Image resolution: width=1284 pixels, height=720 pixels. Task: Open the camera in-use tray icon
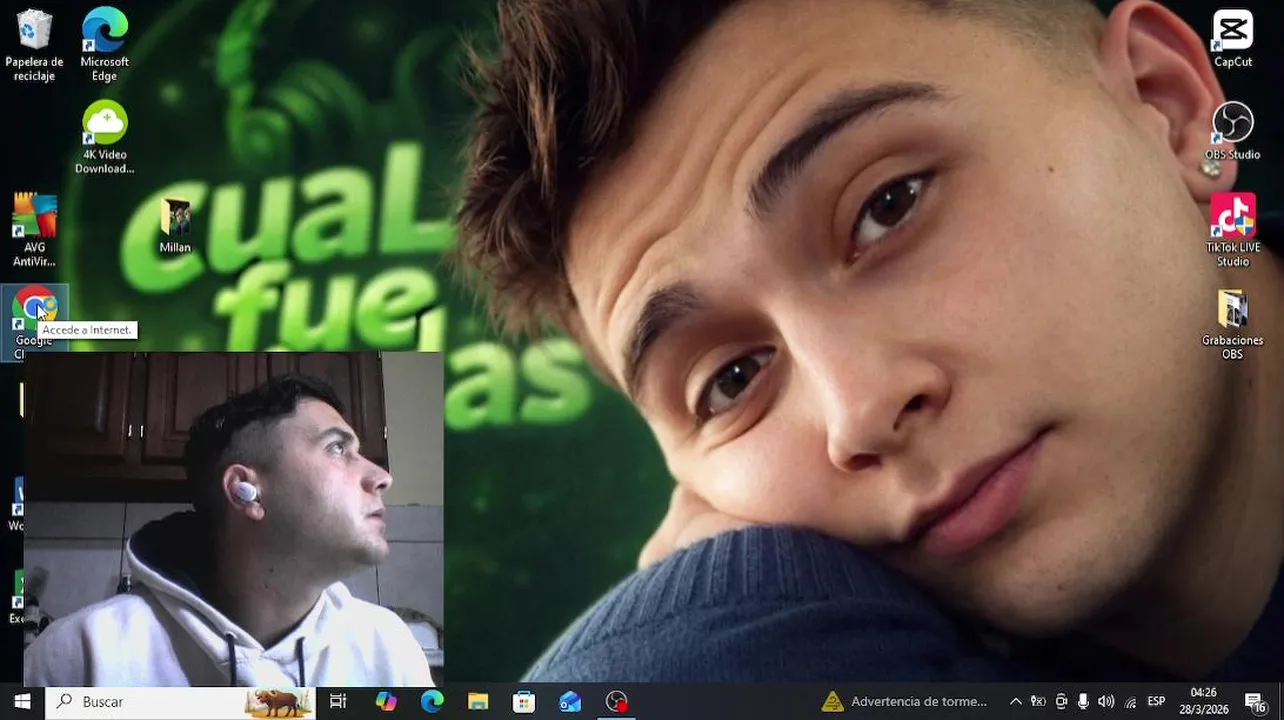click(x=1061, y=702)
